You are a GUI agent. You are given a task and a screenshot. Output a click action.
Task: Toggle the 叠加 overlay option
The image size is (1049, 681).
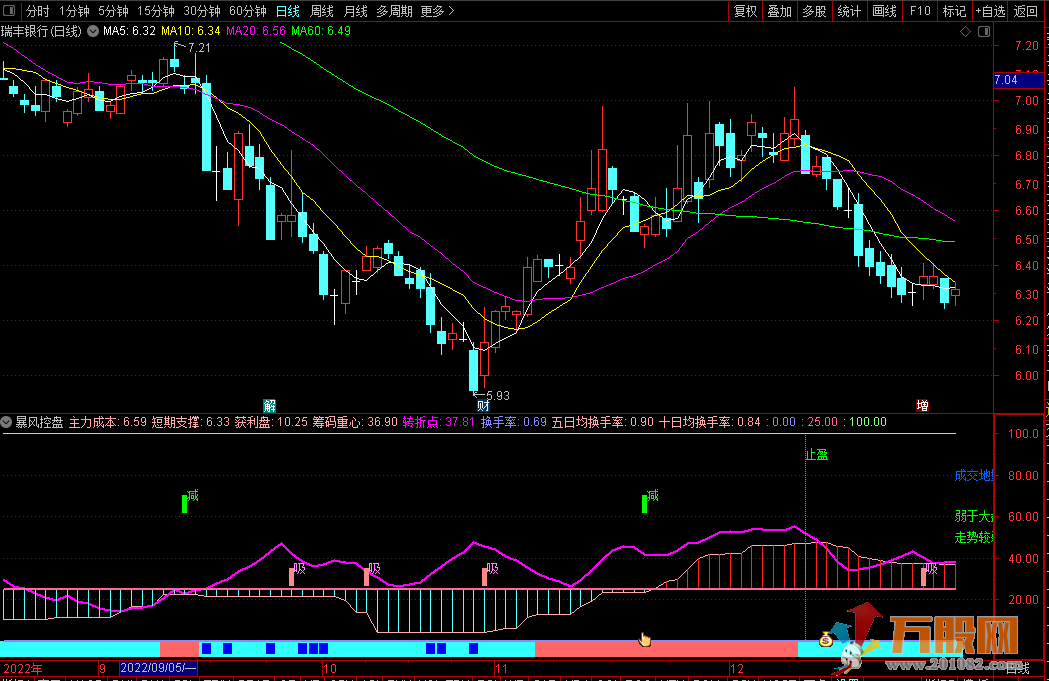click(x=779, y=11)
